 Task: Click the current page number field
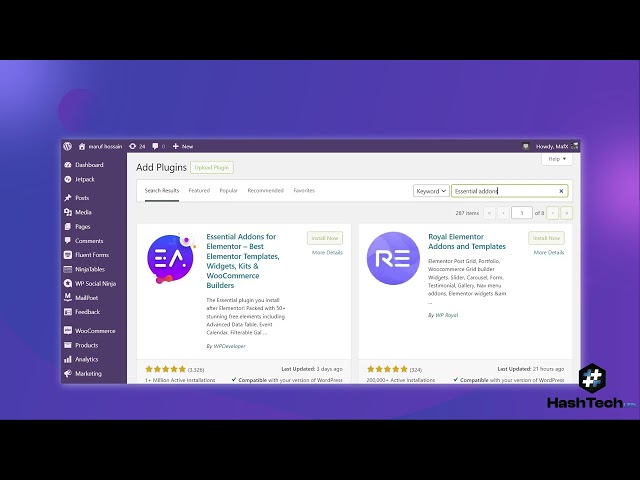[x=522, y=213]
